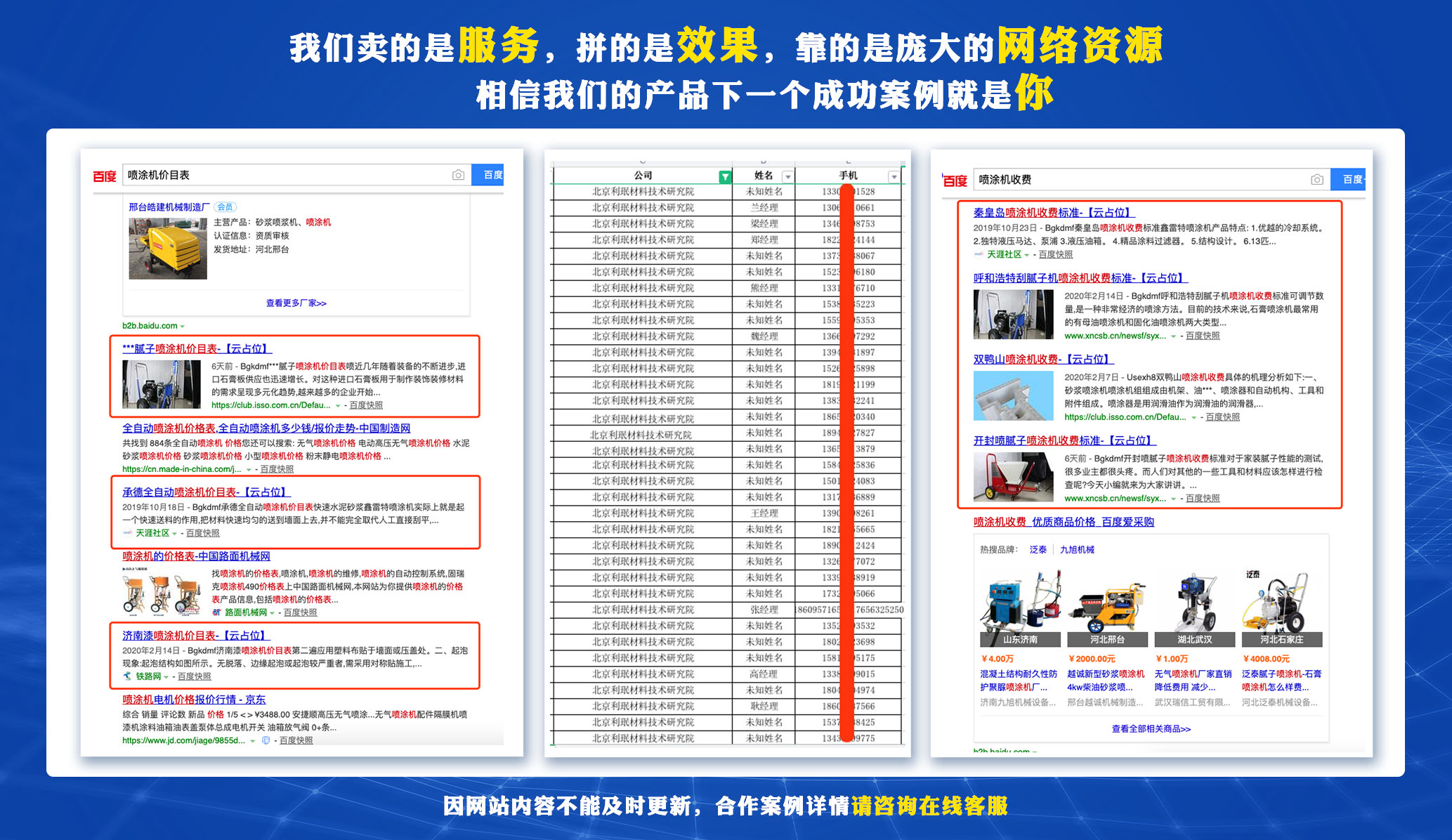The image size is (1452, 840).
Task: Open the green filter button on 公司 column
Action: tap(725, 176)
